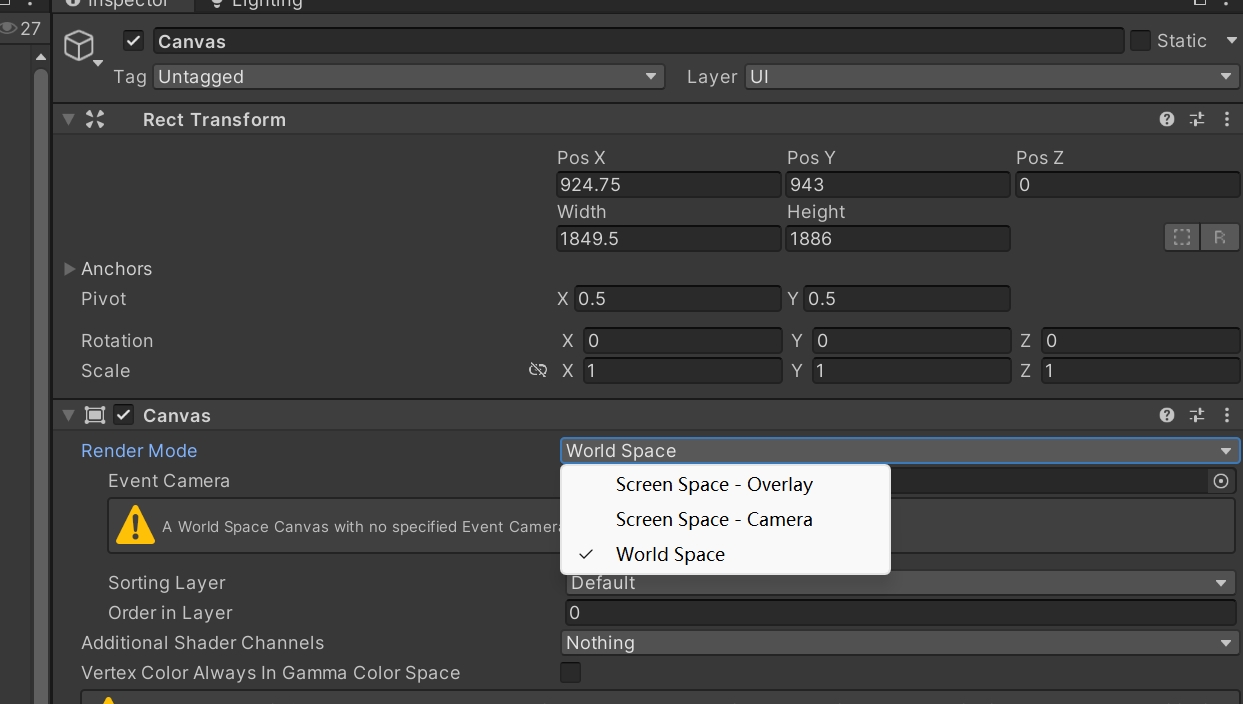Enable Rect Transform blueprint mode button
The image size is (1243, 704).
pyautogui.click(x=1182, y=238)
